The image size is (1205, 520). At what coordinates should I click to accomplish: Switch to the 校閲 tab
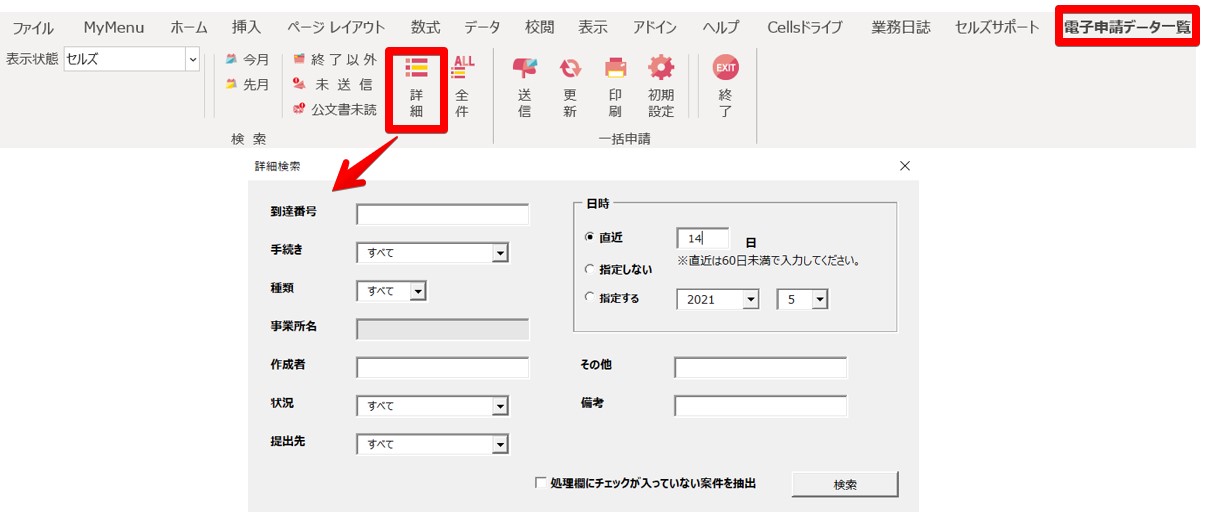[x=539, y=28]
